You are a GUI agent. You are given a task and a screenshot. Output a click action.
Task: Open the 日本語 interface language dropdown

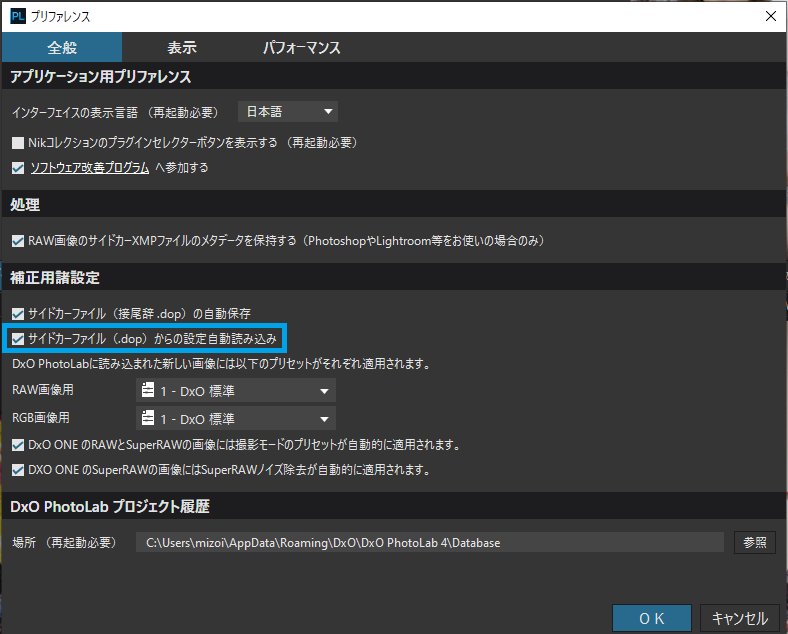pyautogui.click(x=287, y=112)
